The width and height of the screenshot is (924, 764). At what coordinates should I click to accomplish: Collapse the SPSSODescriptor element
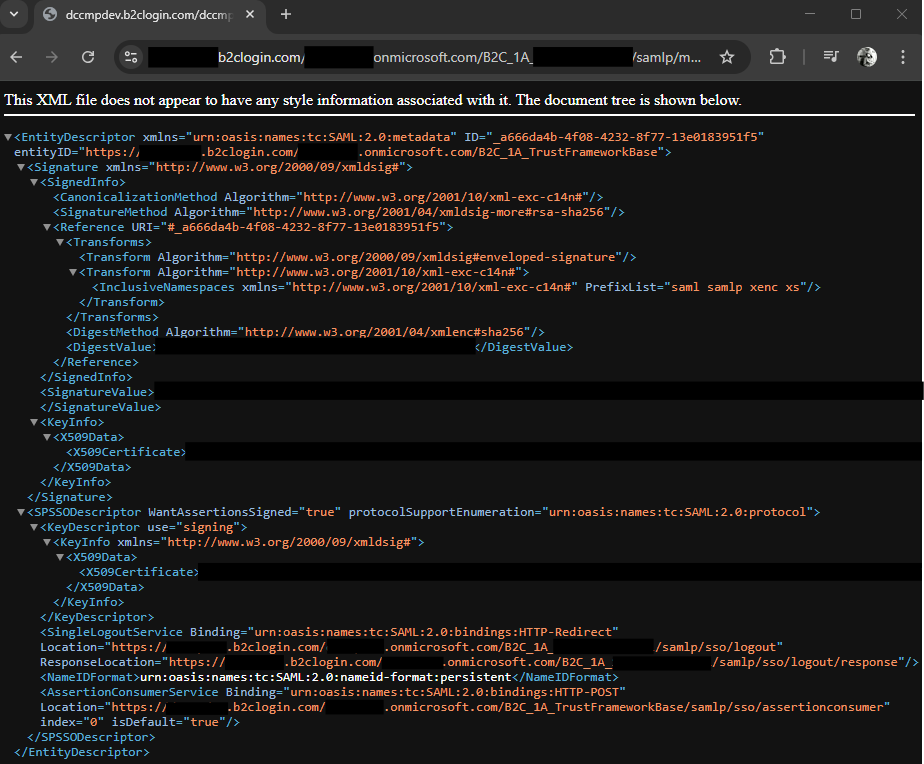click(x=21, y=512)
